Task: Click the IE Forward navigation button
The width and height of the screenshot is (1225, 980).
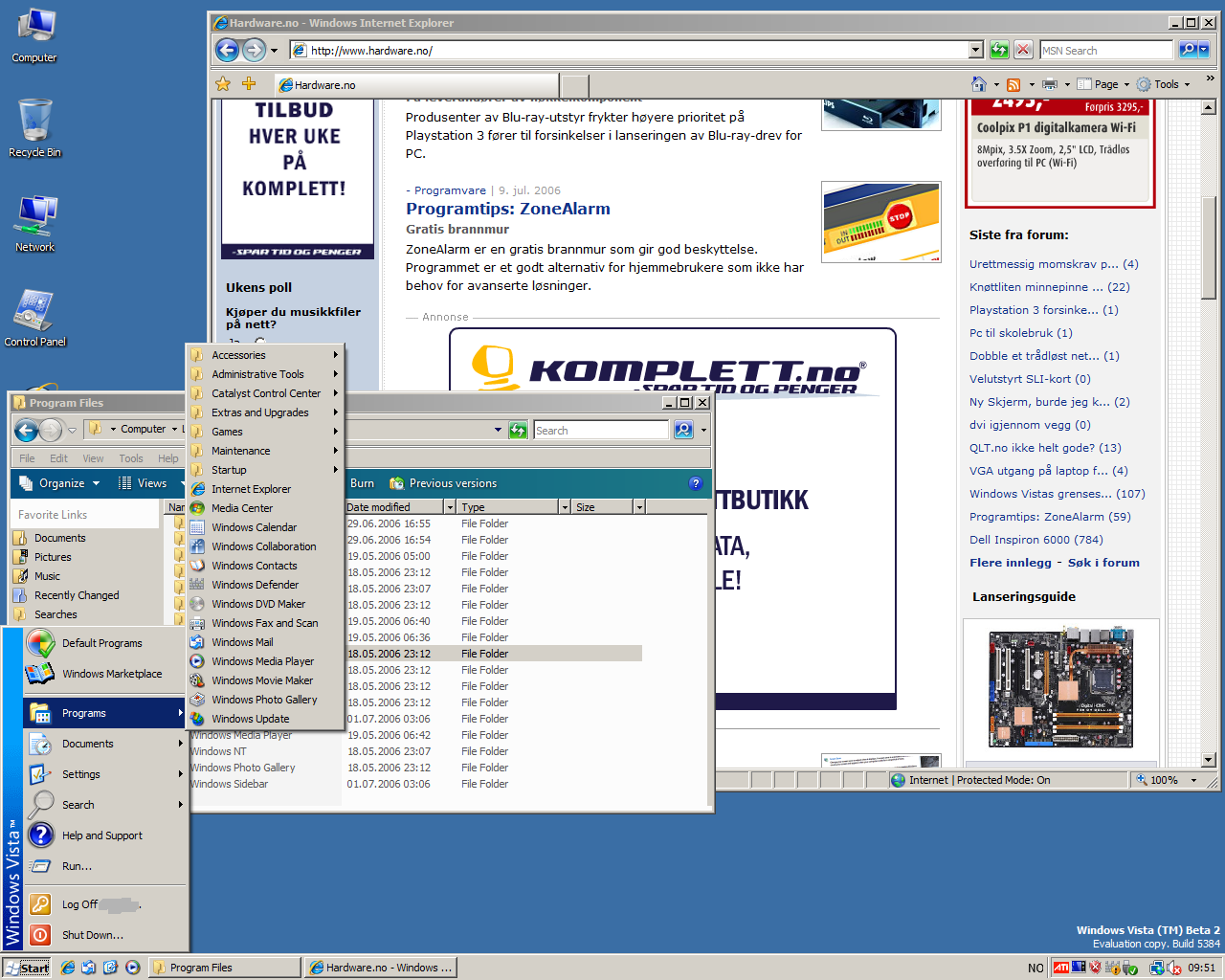Action: (254, 50)
